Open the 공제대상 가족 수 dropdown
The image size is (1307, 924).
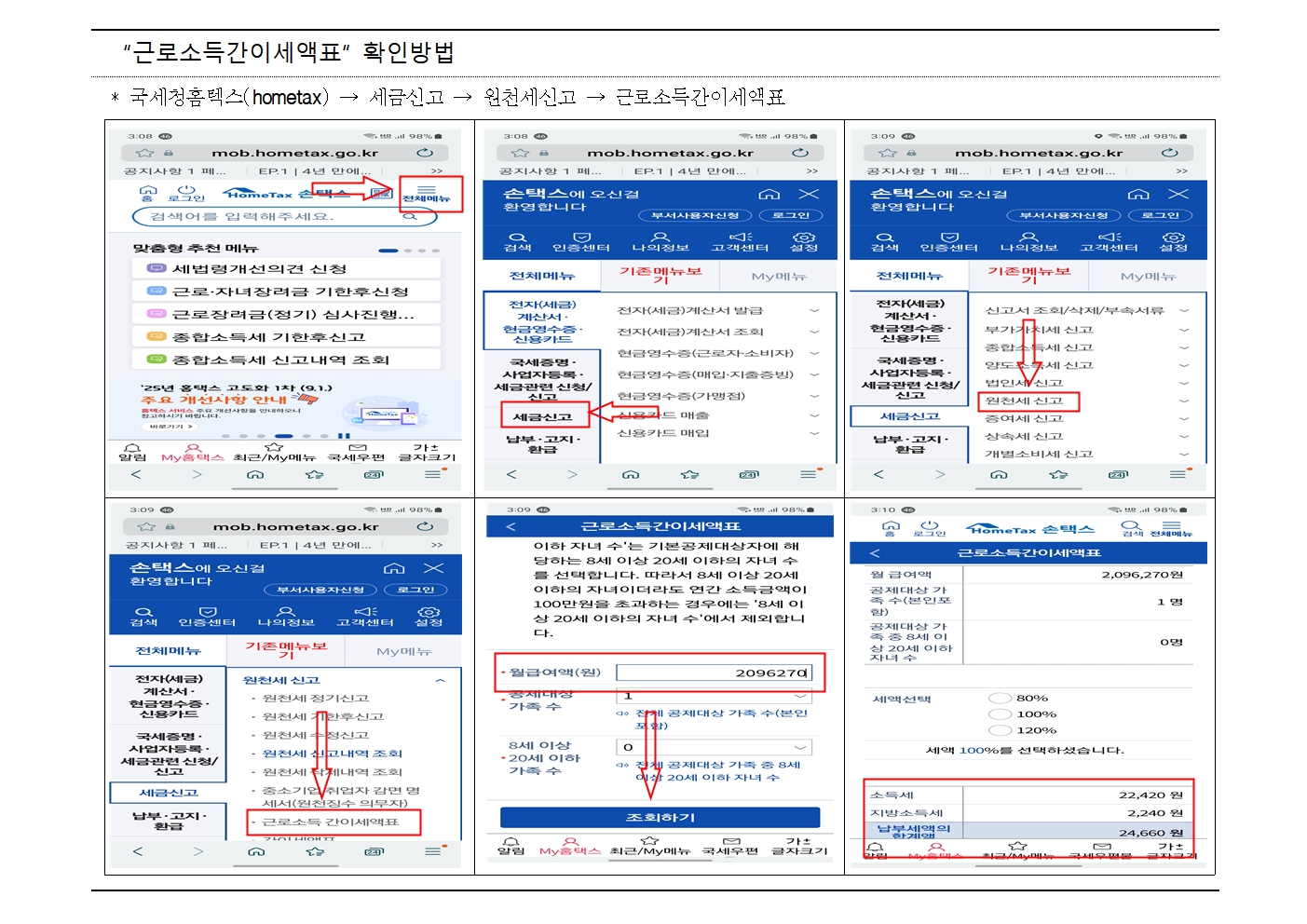pos(714,696)
